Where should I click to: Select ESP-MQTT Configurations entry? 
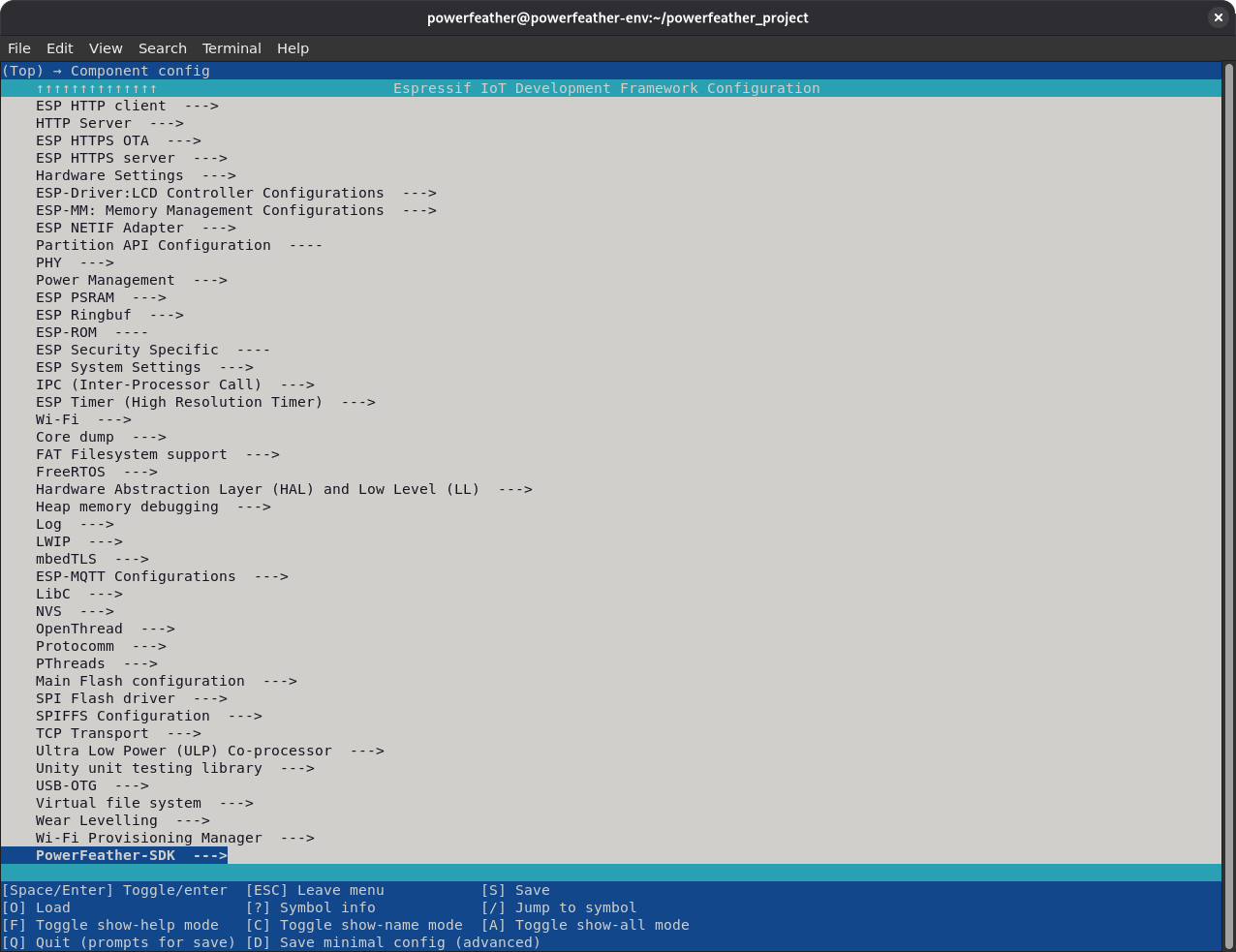tap(162, 576)
